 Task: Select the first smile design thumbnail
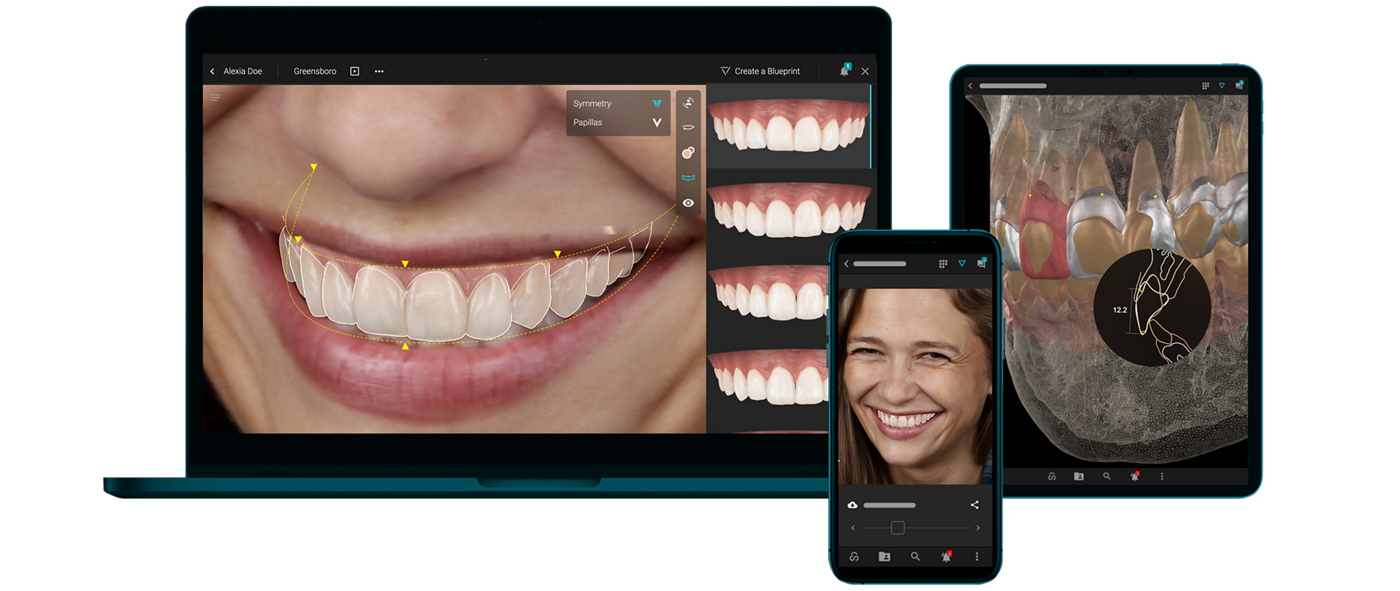[x=788, y=126]
